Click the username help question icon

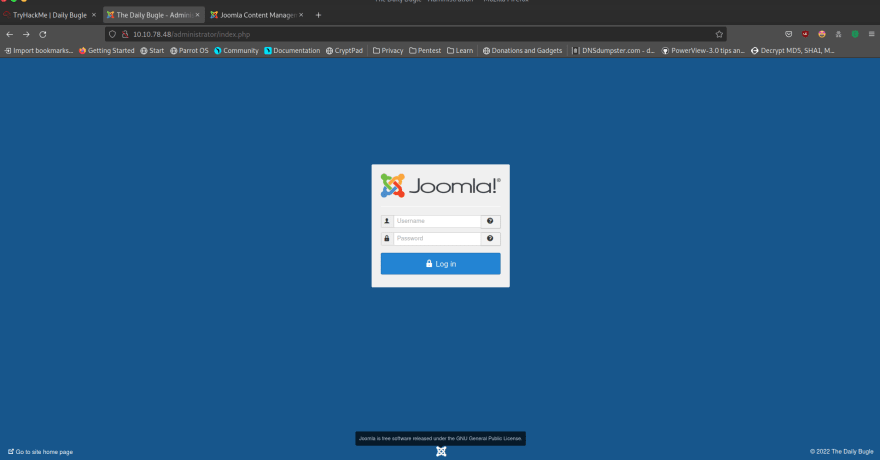click(x=491, y=221)
